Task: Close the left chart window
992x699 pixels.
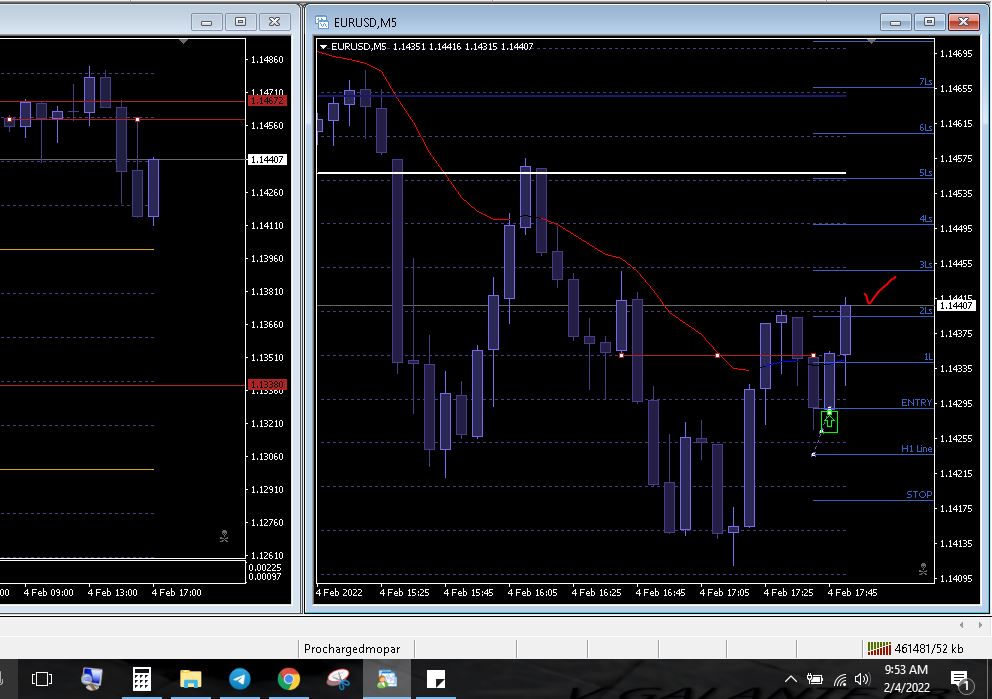Action: 275,22
